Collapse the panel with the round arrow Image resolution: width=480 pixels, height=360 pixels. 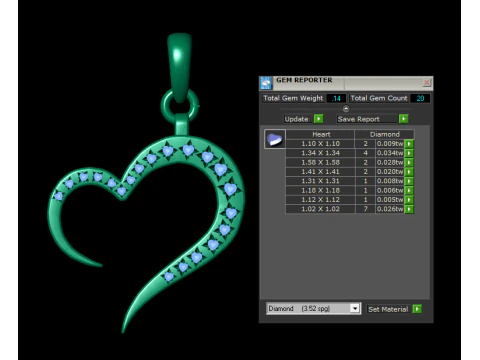[346, 108]
